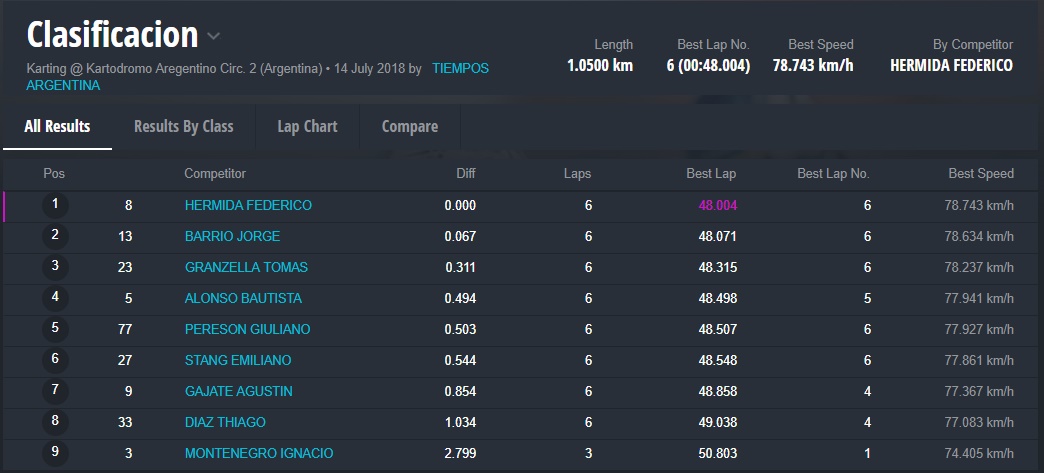Open competitor HERMIDA FEDERICO
1044x473 pixels.
[x=248, y=205]
